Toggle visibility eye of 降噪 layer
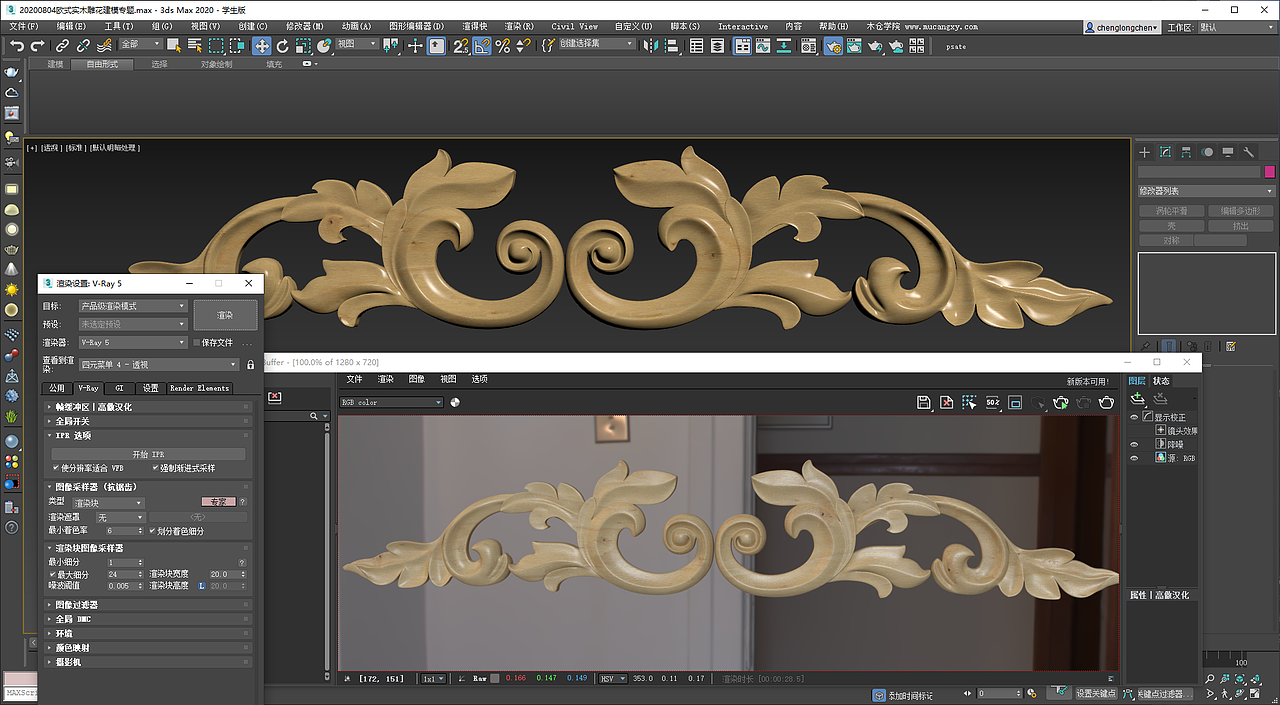The width and height of the screenshot is (1280, 705). tap(1134, 444)
